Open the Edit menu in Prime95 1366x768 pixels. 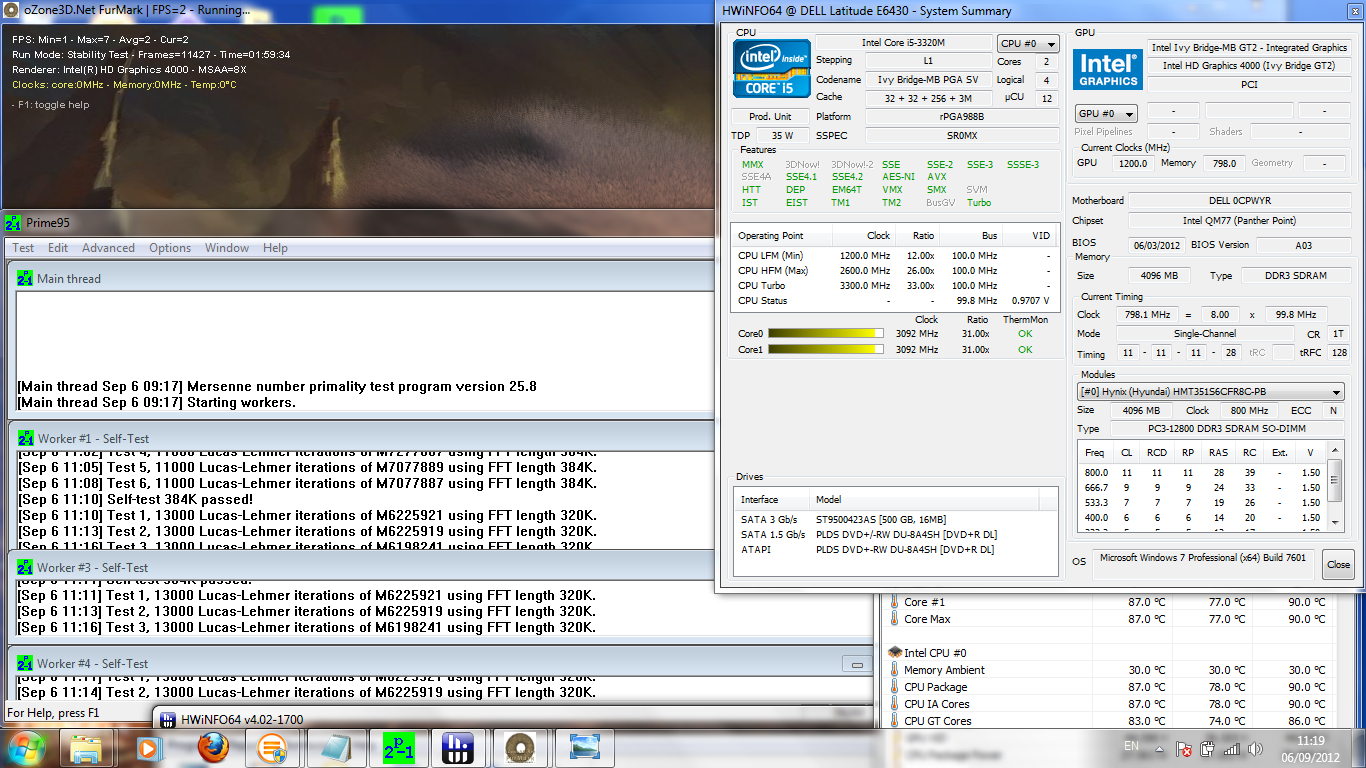[58, 248]
